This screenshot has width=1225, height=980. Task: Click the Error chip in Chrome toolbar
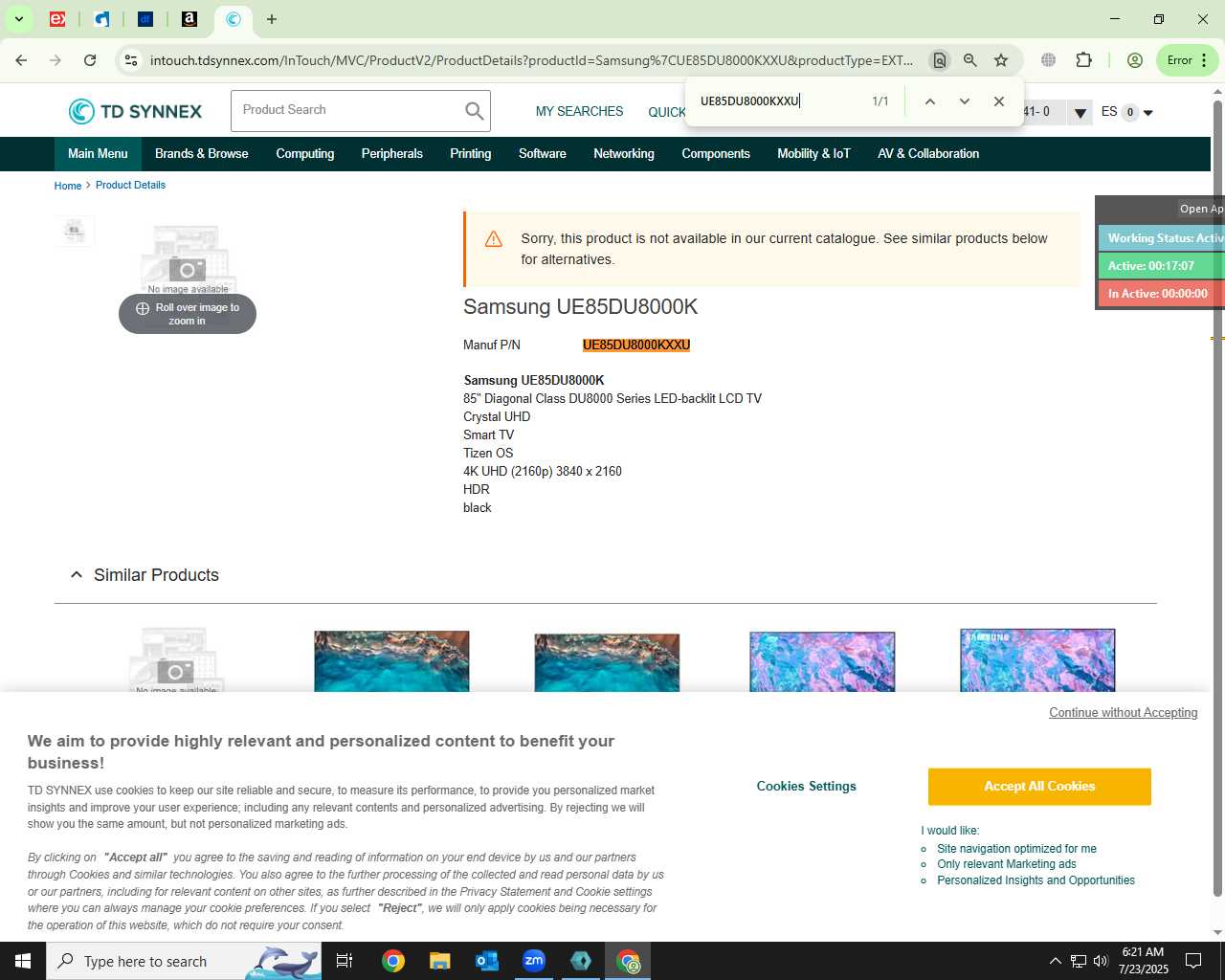(x=1187, y=60)
